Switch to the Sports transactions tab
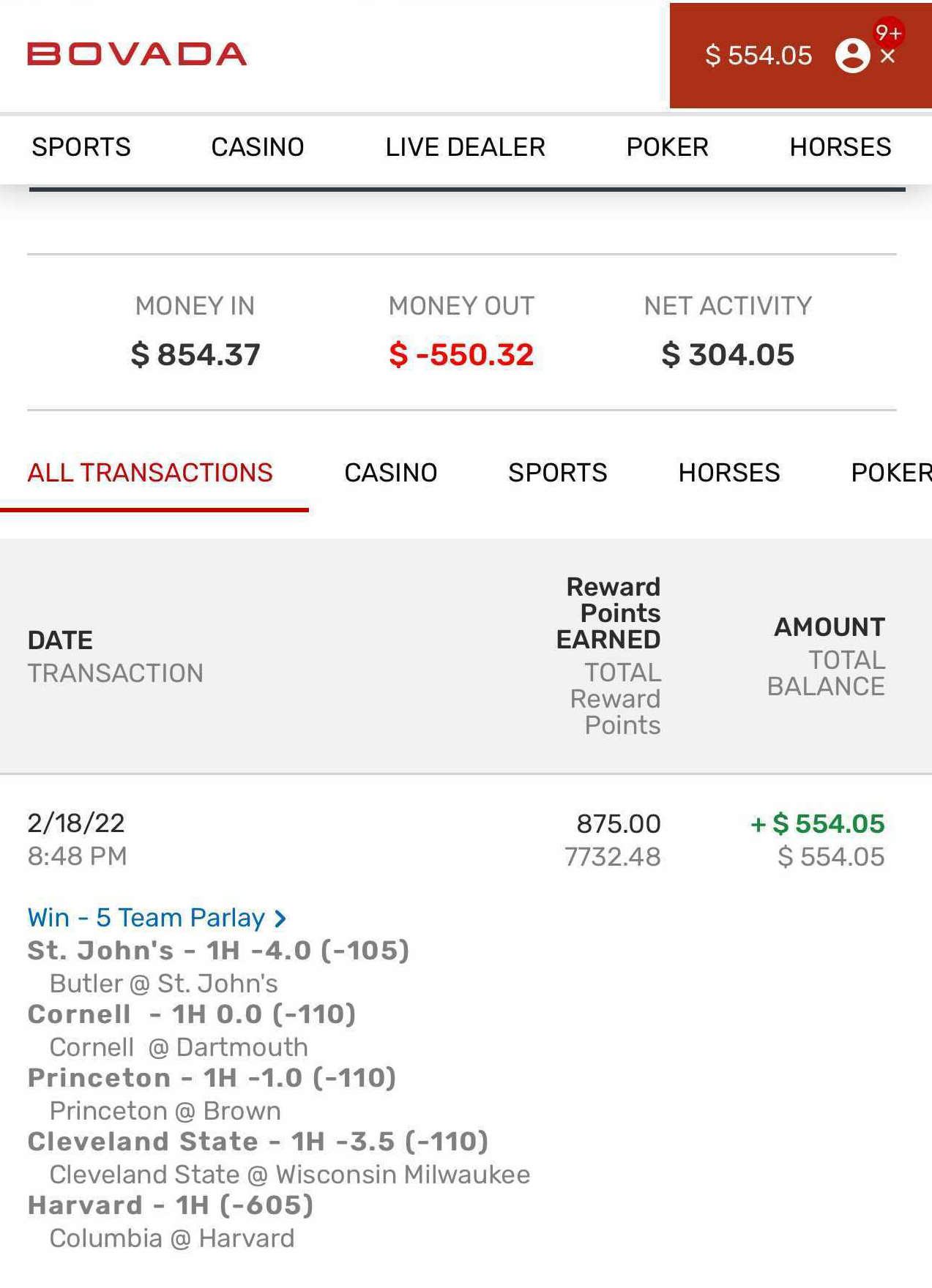Viewport: 932px width, 1288px height. pos(558,473)
